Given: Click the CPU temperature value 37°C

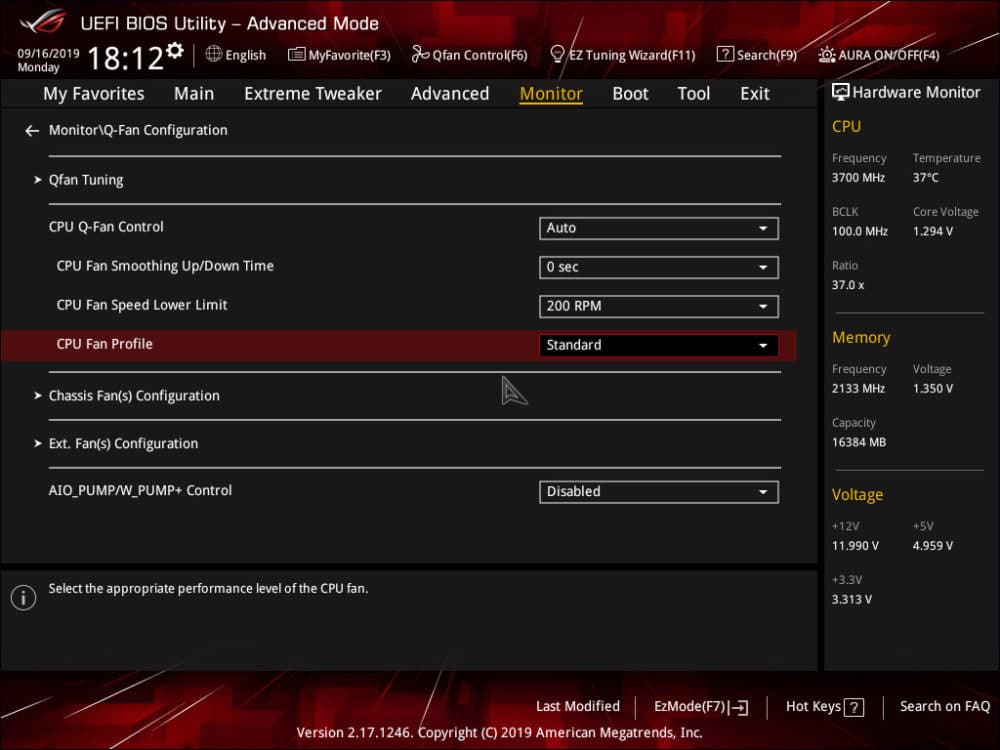Looking at the screenshot, I should [x=925, y=178].
